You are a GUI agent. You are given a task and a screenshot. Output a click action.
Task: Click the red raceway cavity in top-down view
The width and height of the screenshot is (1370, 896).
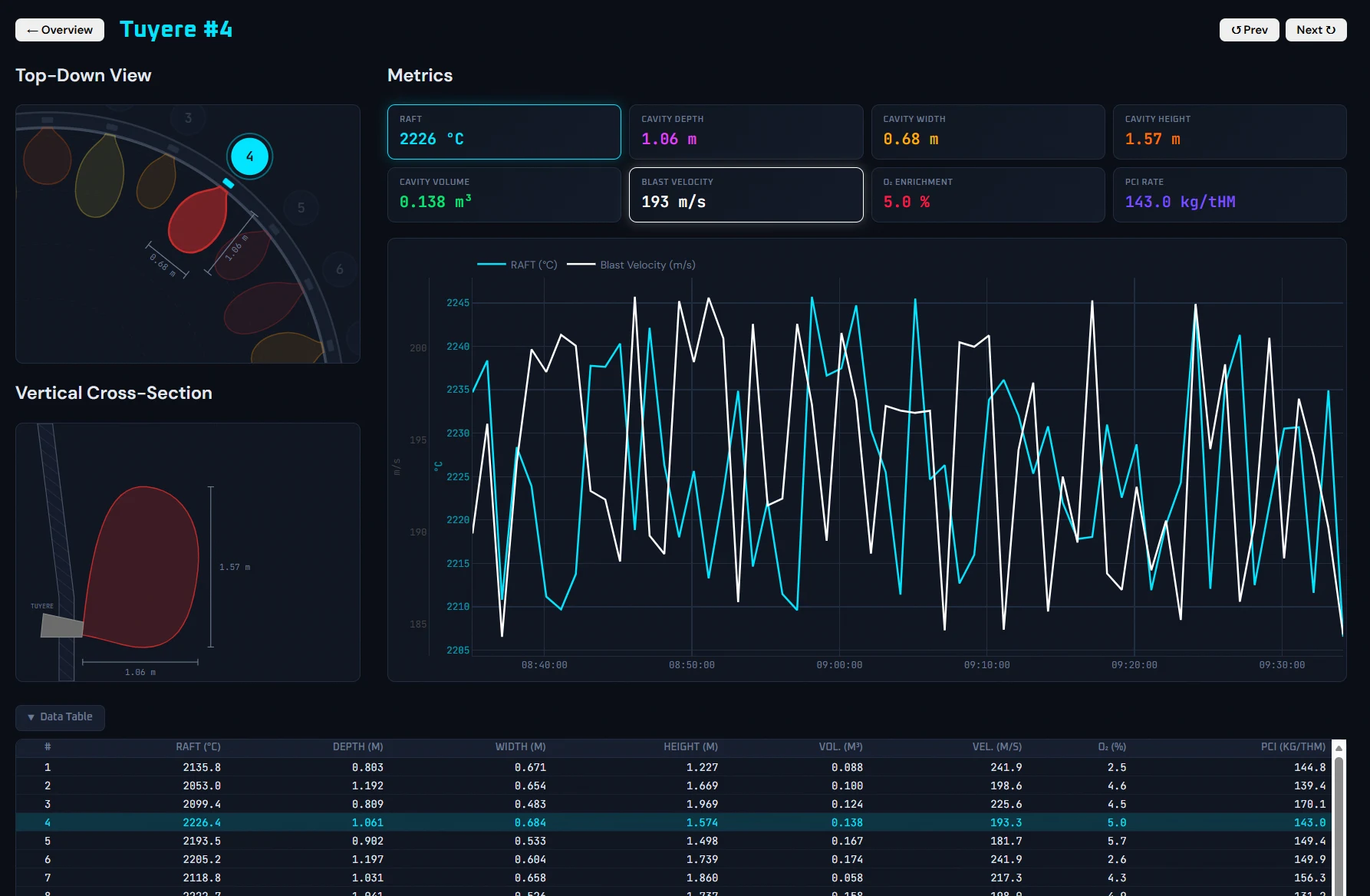click(198, 220)
